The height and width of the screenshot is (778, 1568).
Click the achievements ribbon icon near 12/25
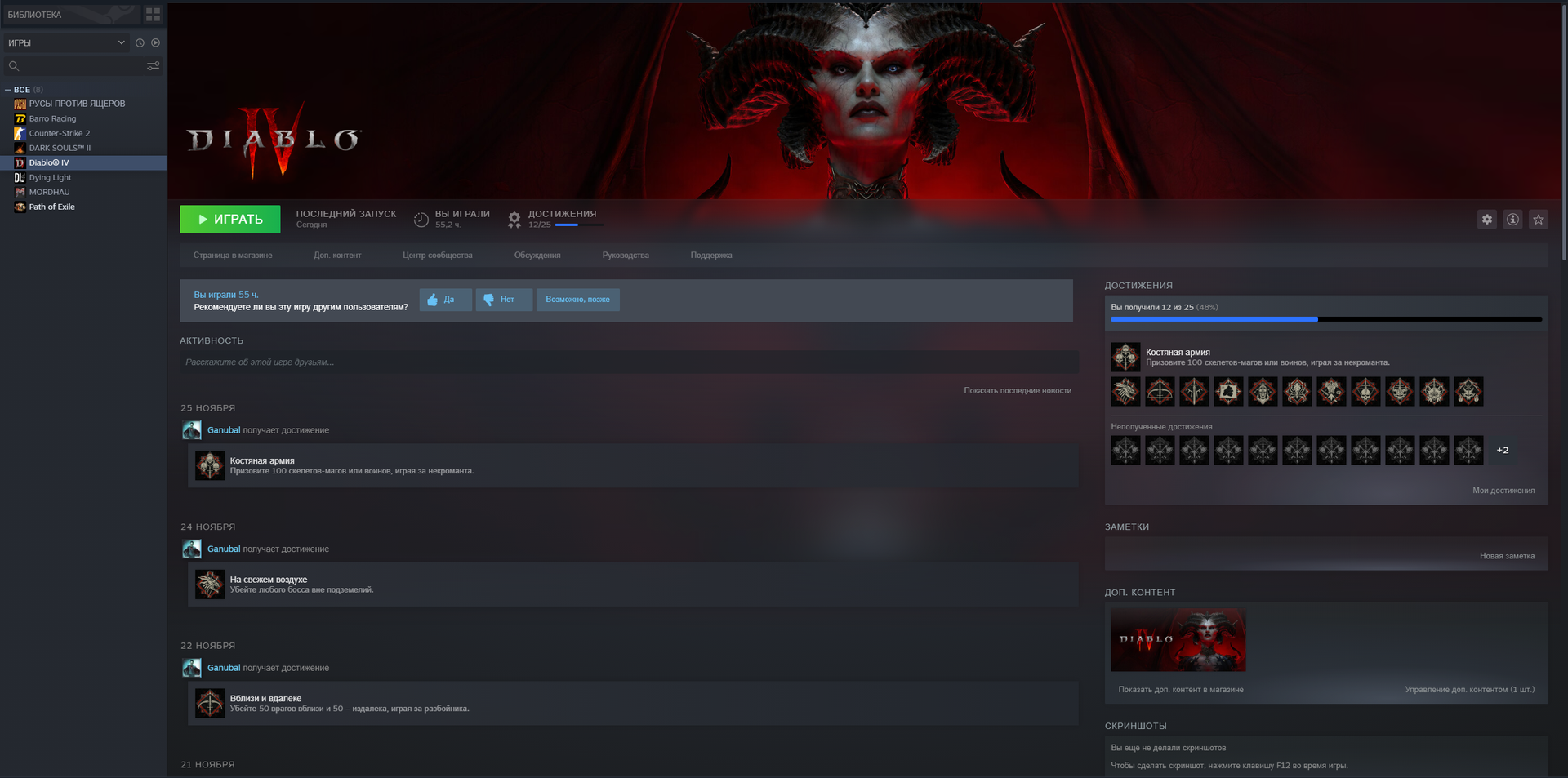click(x=514, y=219)
